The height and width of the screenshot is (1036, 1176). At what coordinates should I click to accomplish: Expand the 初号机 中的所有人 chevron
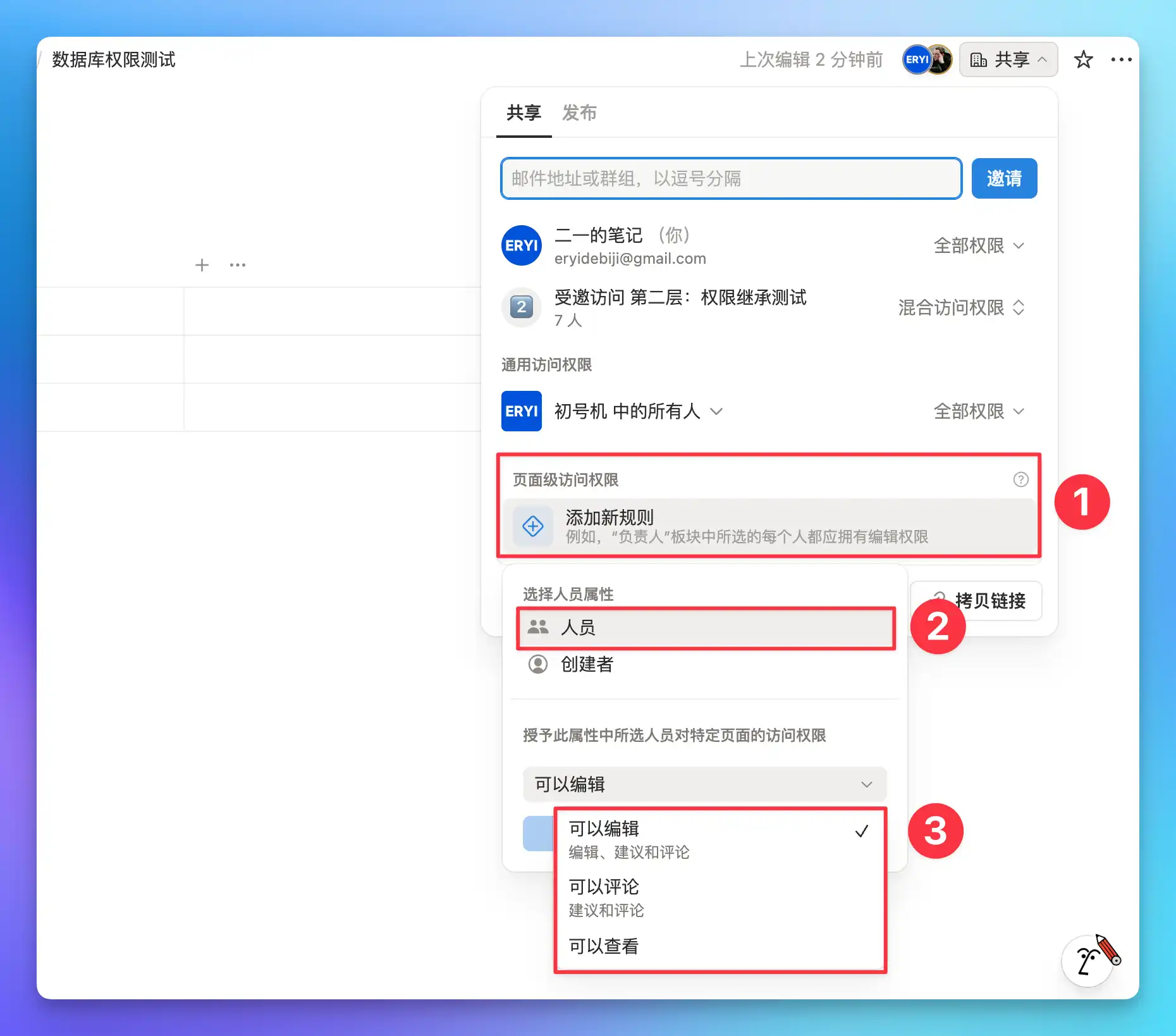tap(716, 411)
